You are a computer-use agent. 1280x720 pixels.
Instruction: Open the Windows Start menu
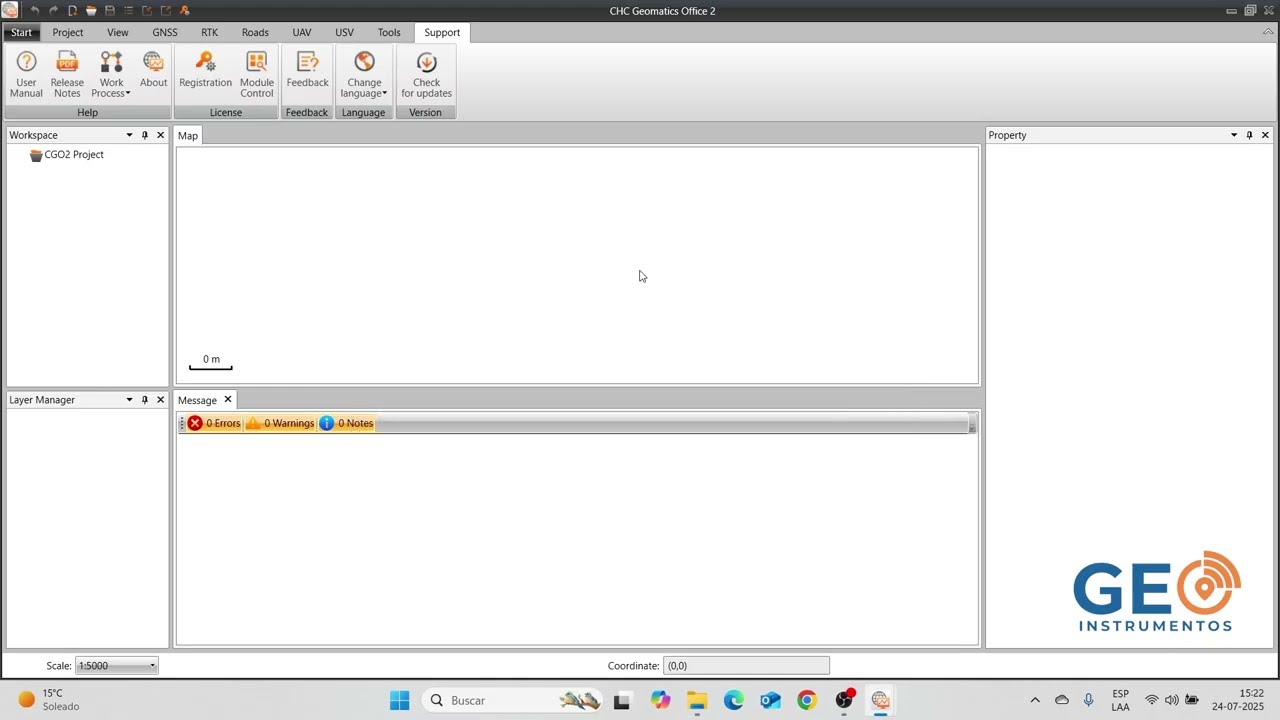[x=399, y=700]
